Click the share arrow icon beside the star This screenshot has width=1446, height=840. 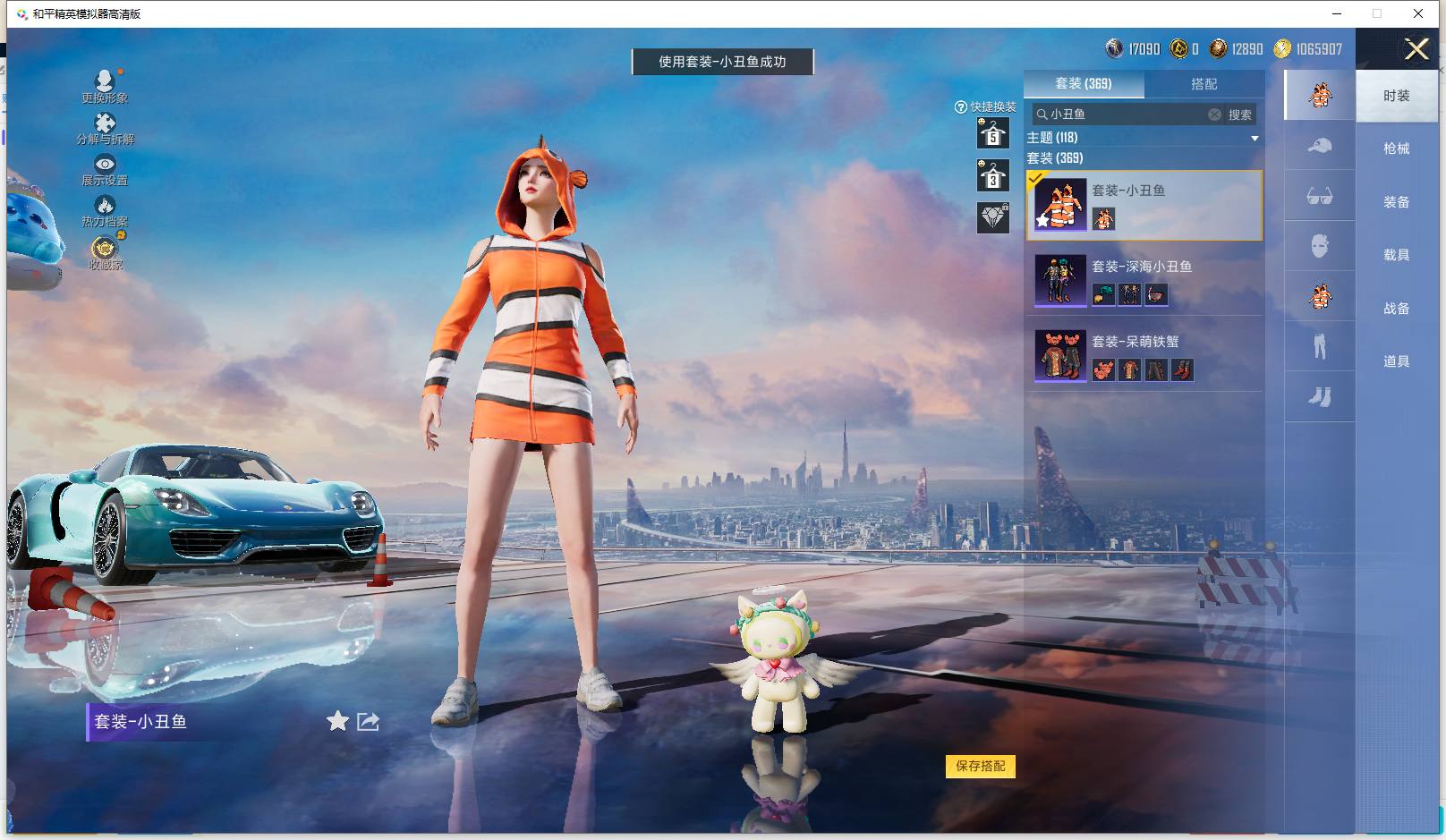tap(368, 721)
